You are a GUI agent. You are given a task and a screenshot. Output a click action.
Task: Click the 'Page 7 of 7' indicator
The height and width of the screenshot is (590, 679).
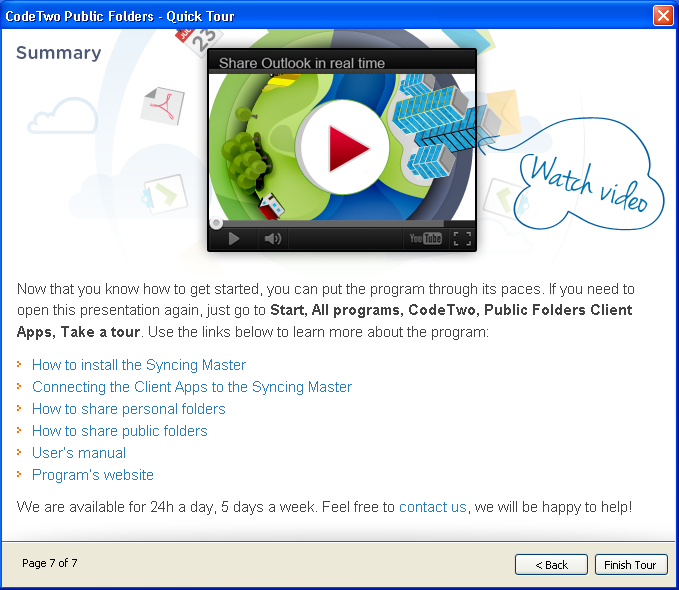point(50,563)
